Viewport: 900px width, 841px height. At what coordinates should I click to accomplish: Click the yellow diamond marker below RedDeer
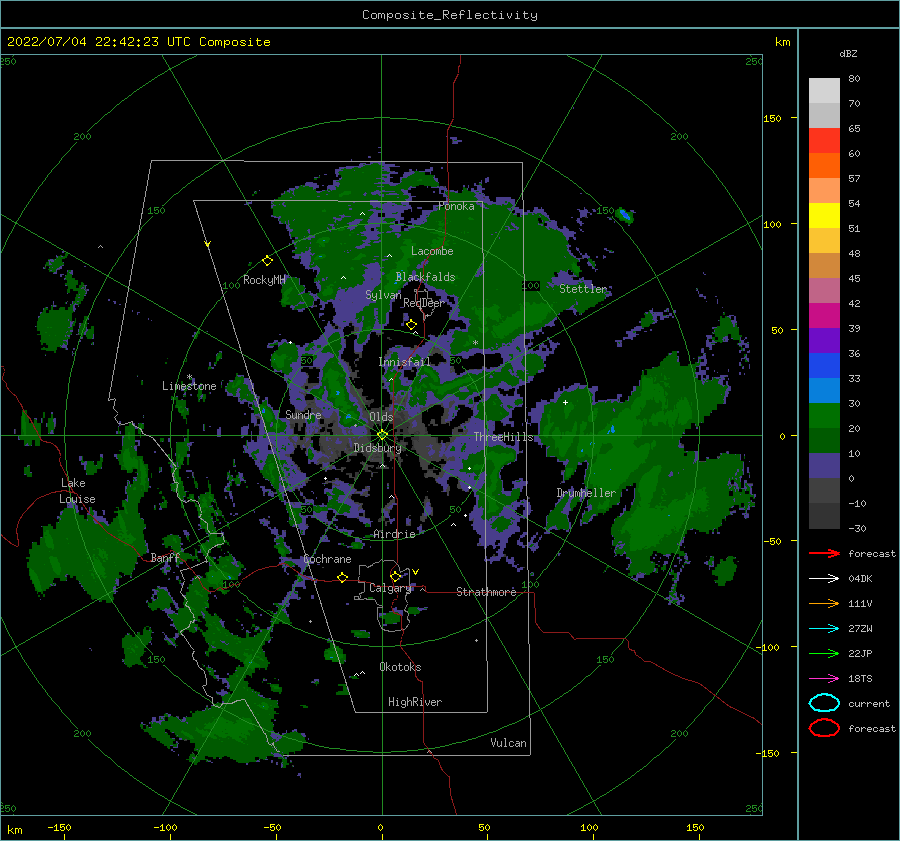411,325
